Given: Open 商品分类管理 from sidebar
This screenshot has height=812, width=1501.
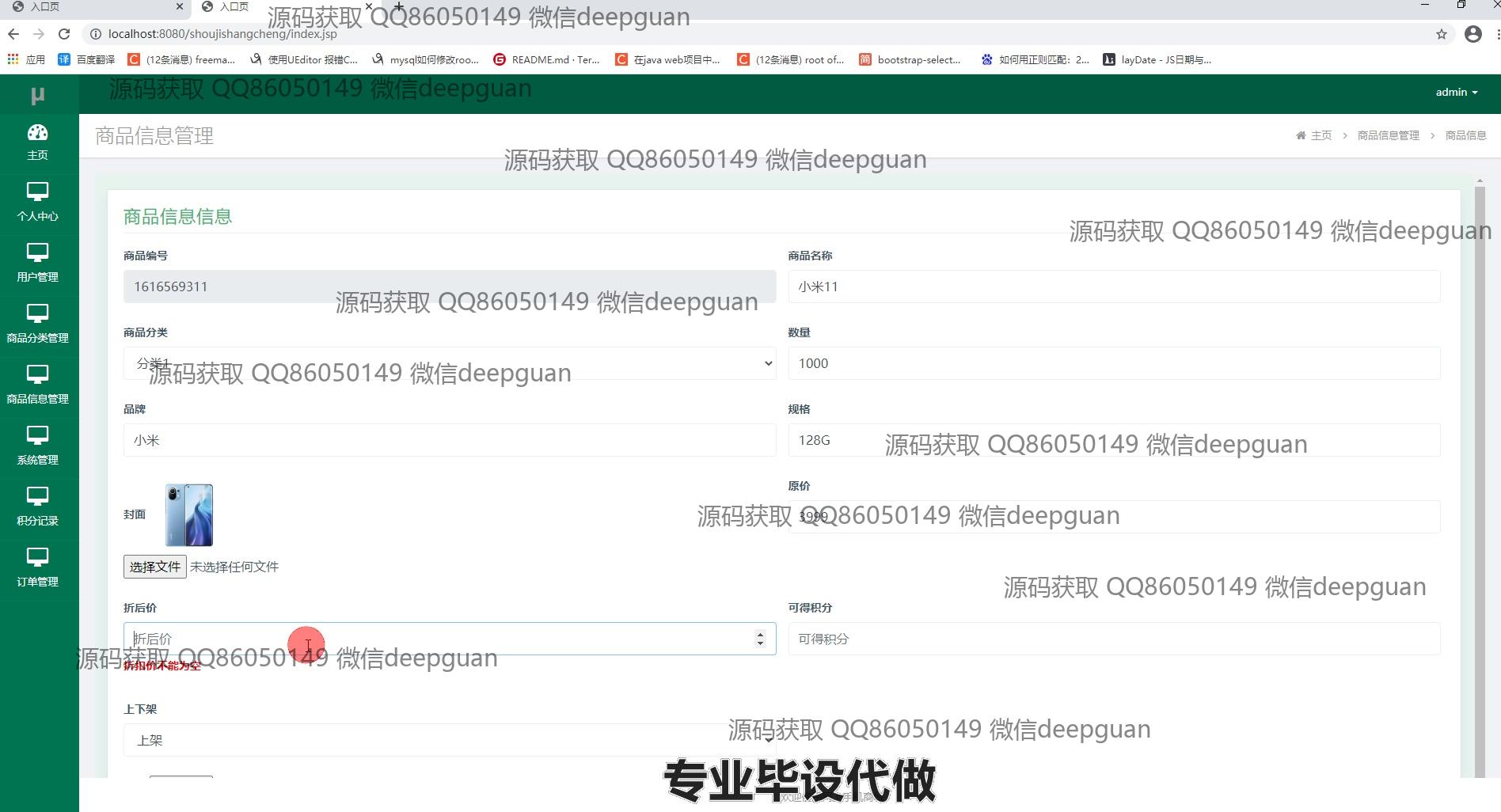Looking at the screenshot, I should (38, 324).
